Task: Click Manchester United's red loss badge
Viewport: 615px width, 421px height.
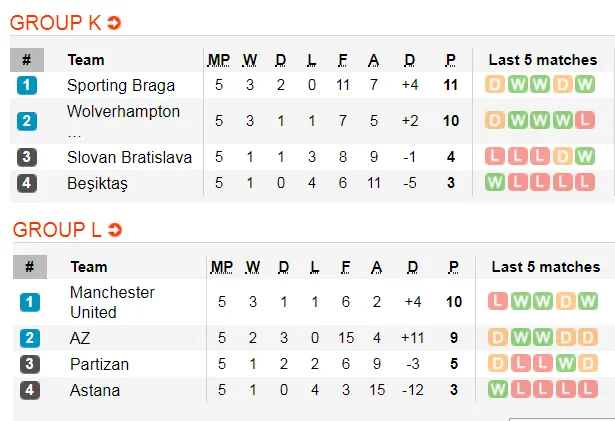Action: 498,302
